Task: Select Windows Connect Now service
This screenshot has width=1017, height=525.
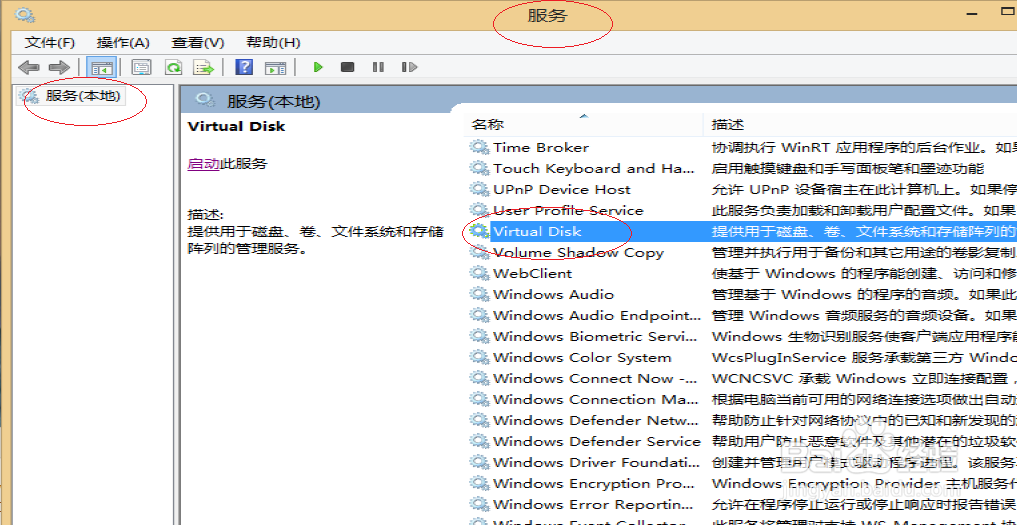Action: click(x=595, y=378)
